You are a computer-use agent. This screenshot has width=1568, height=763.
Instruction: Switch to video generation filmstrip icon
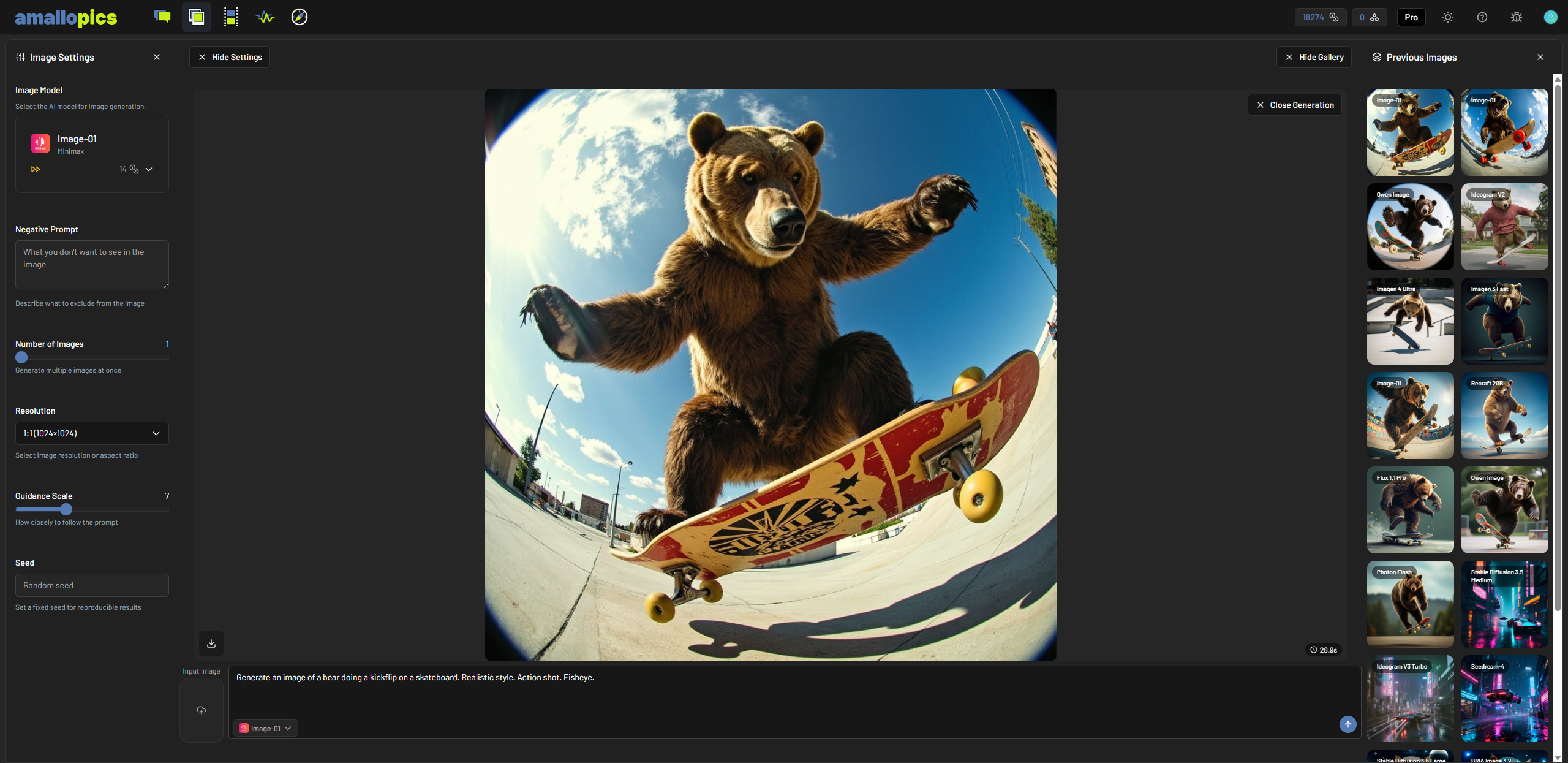tap(231, 17)
